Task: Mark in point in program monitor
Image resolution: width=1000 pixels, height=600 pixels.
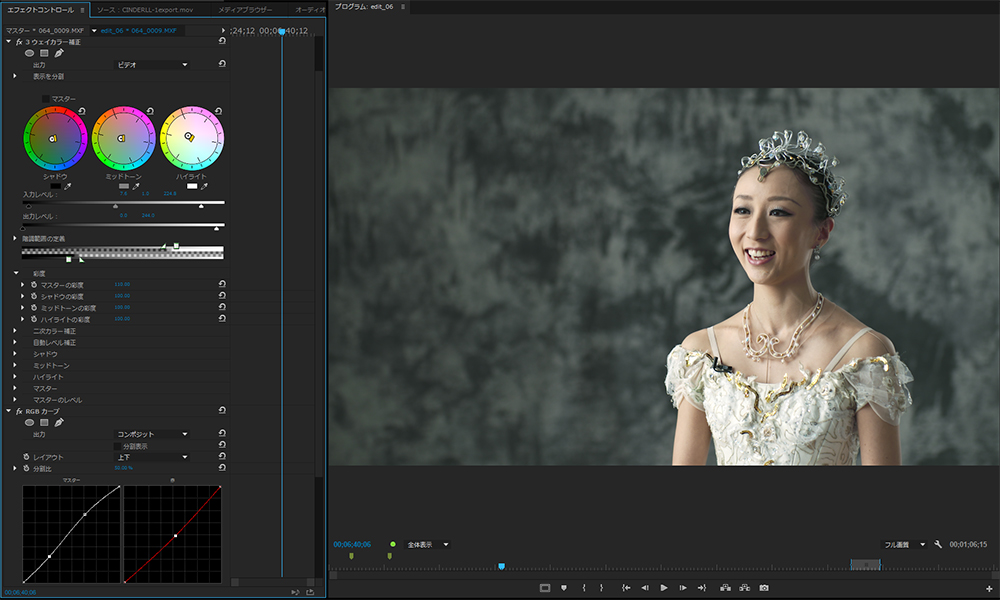Action: pos(584,587)
